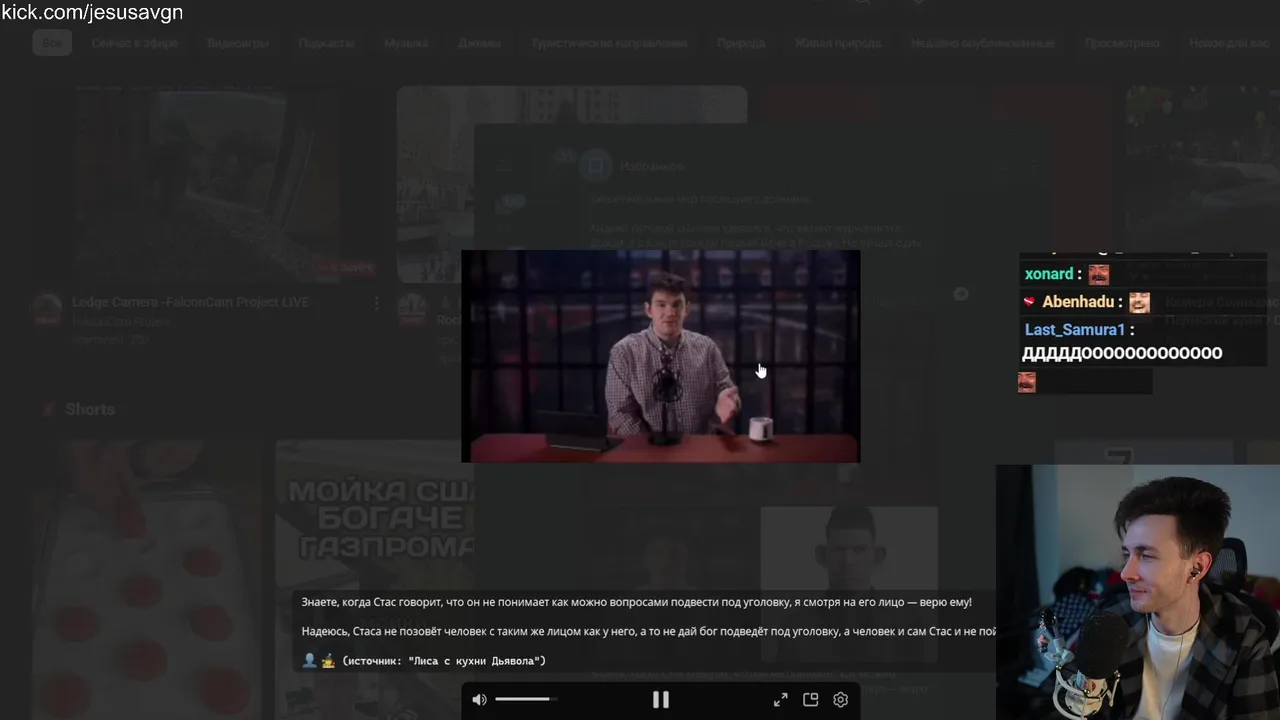Select the "Природа" filter chip
Viewport: 1280px width, 720px height.
click(741, 43)
